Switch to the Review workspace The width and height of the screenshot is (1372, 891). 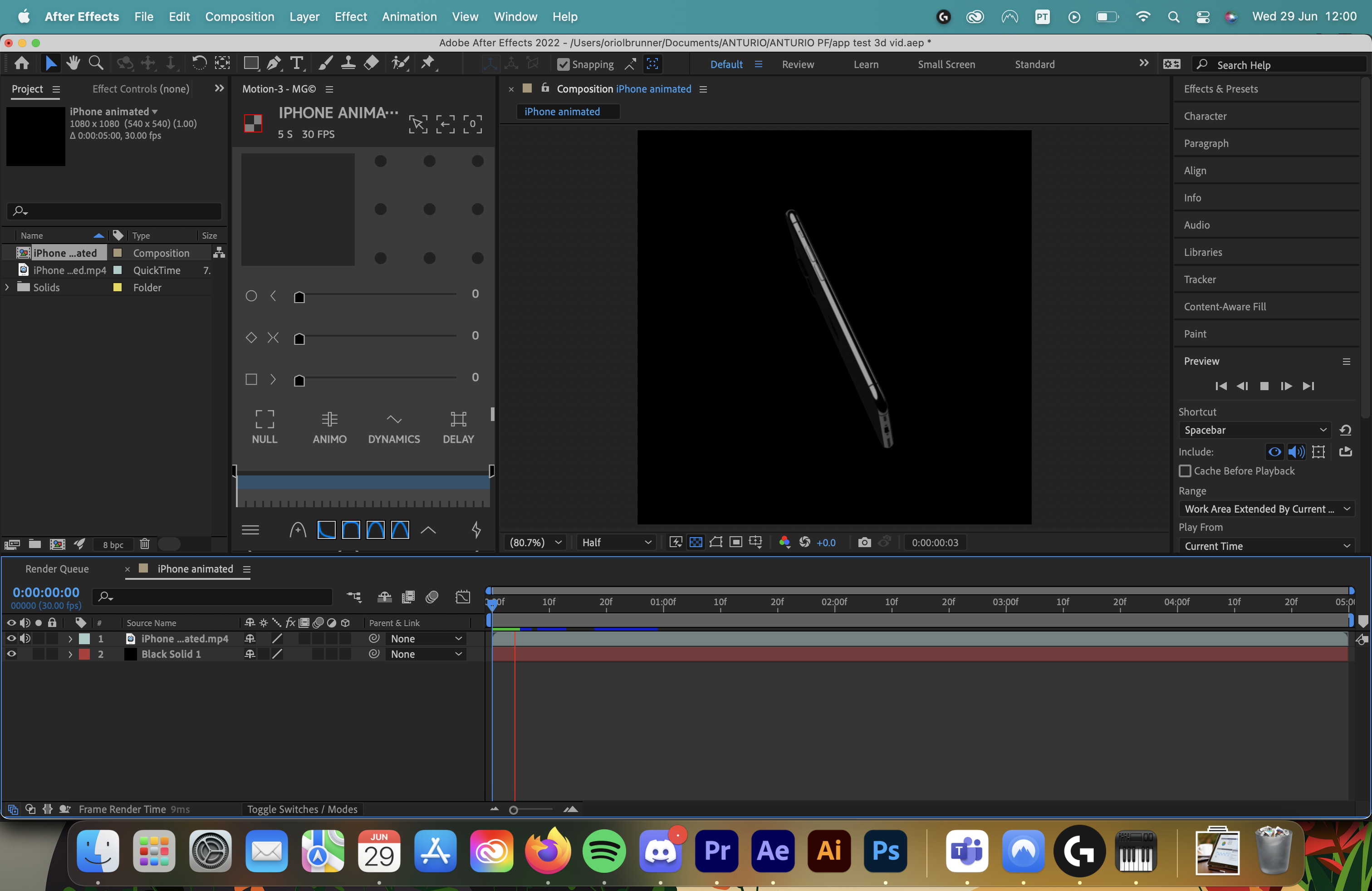tap(798, 64)
